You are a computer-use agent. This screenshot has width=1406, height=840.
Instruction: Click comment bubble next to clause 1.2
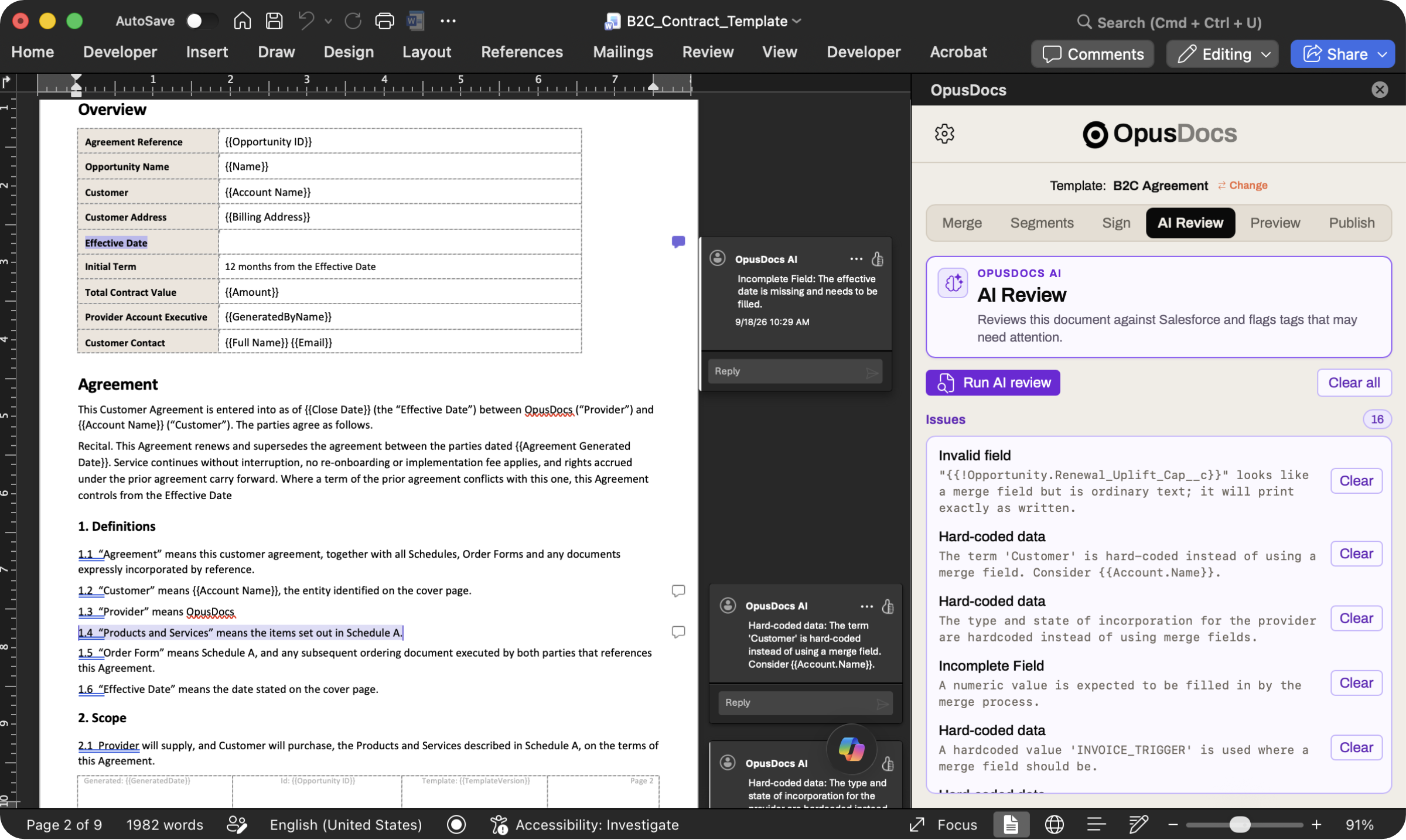(x=678, y=590)
